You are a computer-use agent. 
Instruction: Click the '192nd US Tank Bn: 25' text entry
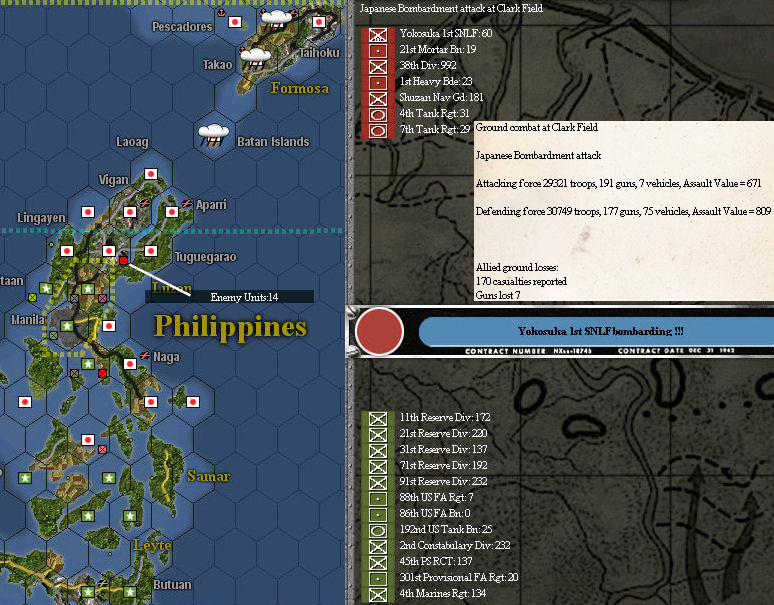pyautogui.click(x=446, y=529)
